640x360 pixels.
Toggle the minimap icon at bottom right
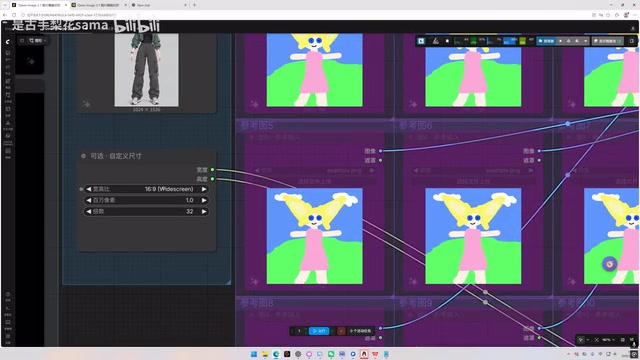622,340
